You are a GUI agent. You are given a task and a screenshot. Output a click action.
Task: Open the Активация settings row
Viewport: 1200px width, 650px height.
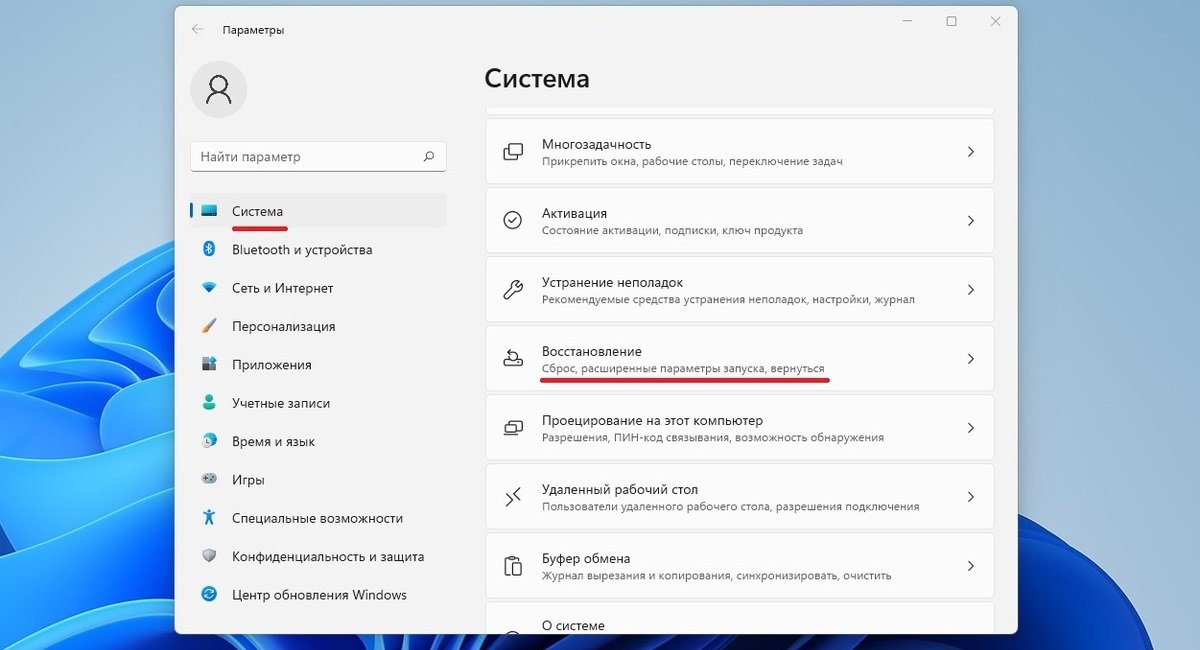click(740, 221)
